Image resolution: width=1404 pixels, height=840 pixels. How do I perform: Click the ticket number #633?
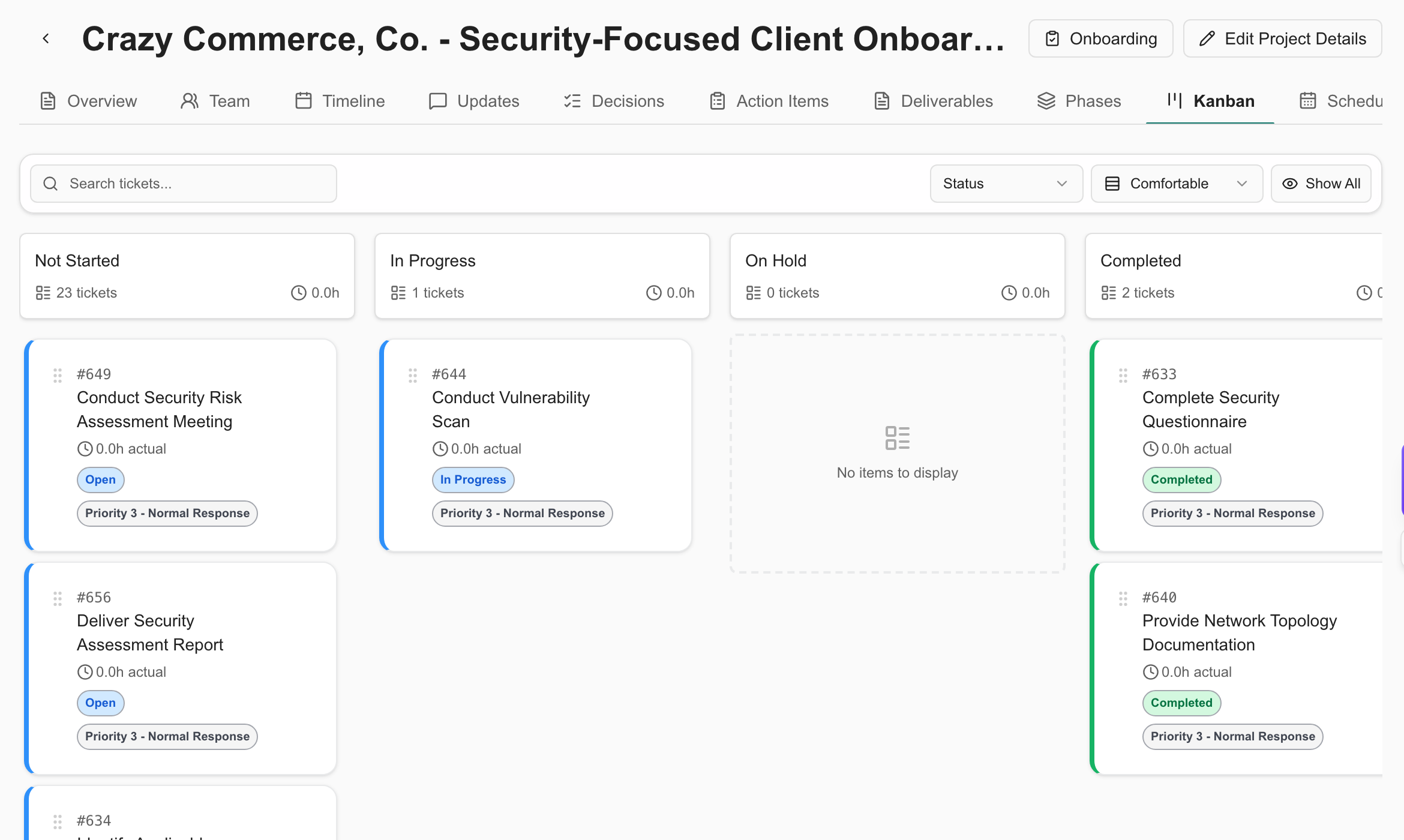1160,374
